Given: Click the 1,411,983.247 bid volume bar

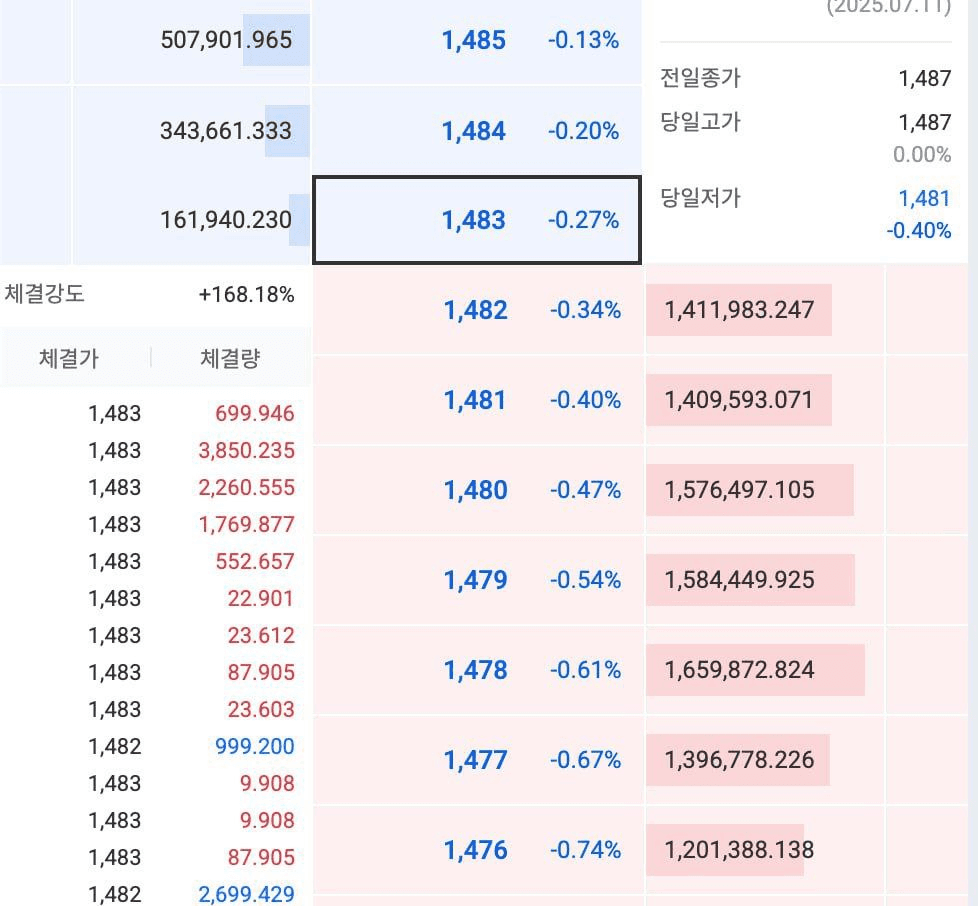Looking at the screenshot, I should tap(739, 310).
